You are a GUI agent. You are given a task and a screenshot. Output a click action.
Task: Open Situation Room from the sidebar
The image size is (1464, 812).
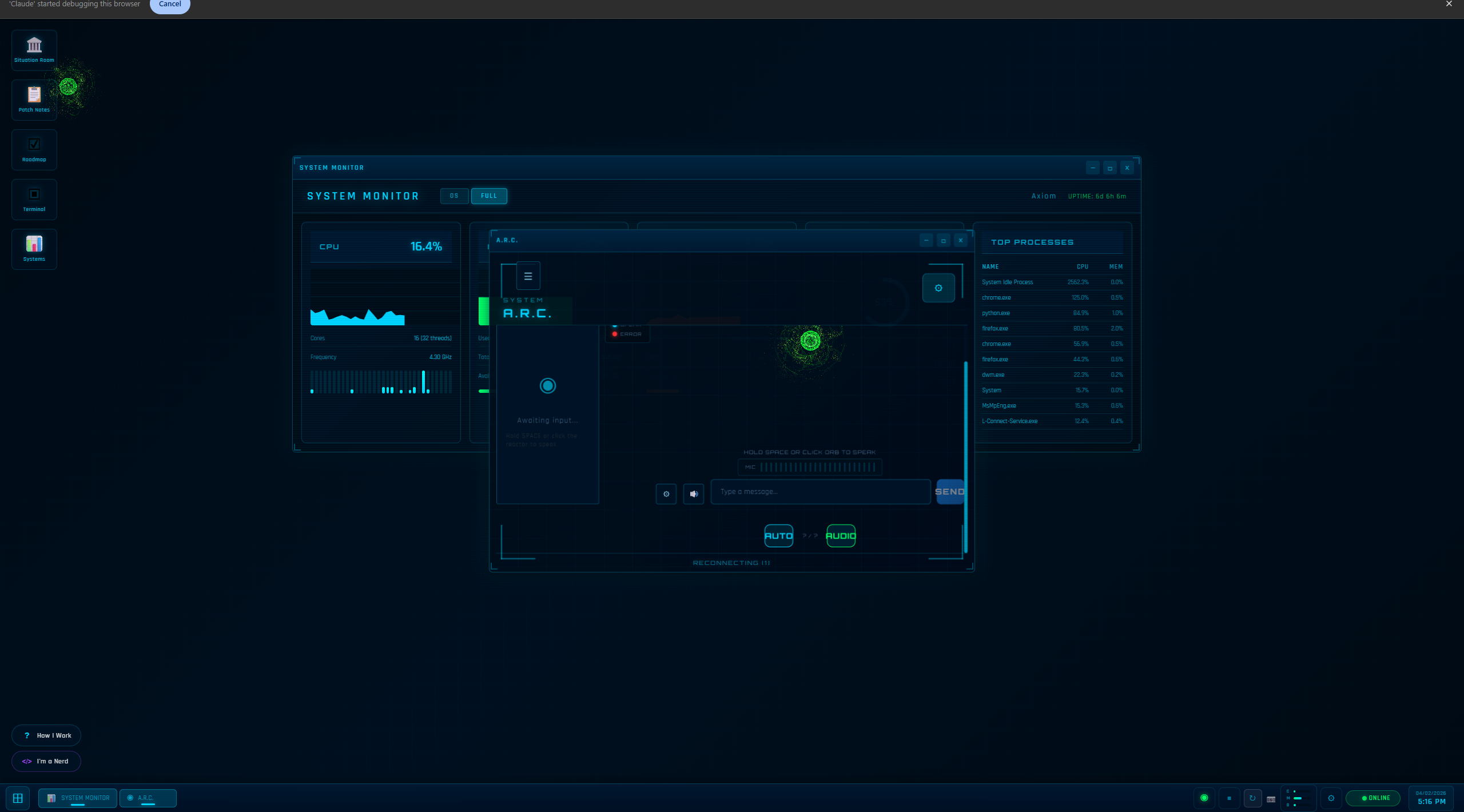pos(34,50)
